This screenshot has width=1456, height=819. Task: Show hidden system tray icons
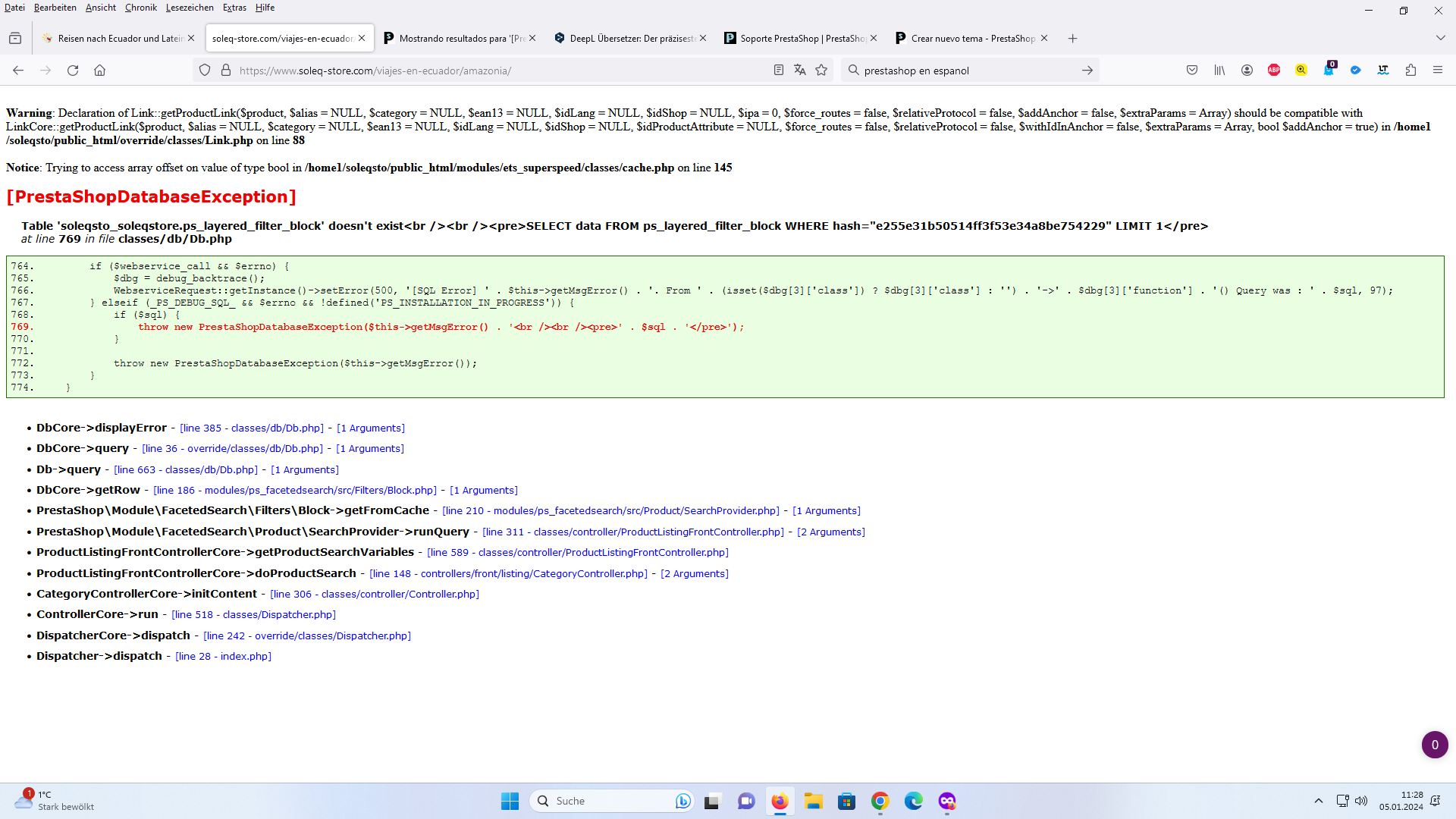pyautogui.click(x=1318, y=801)
